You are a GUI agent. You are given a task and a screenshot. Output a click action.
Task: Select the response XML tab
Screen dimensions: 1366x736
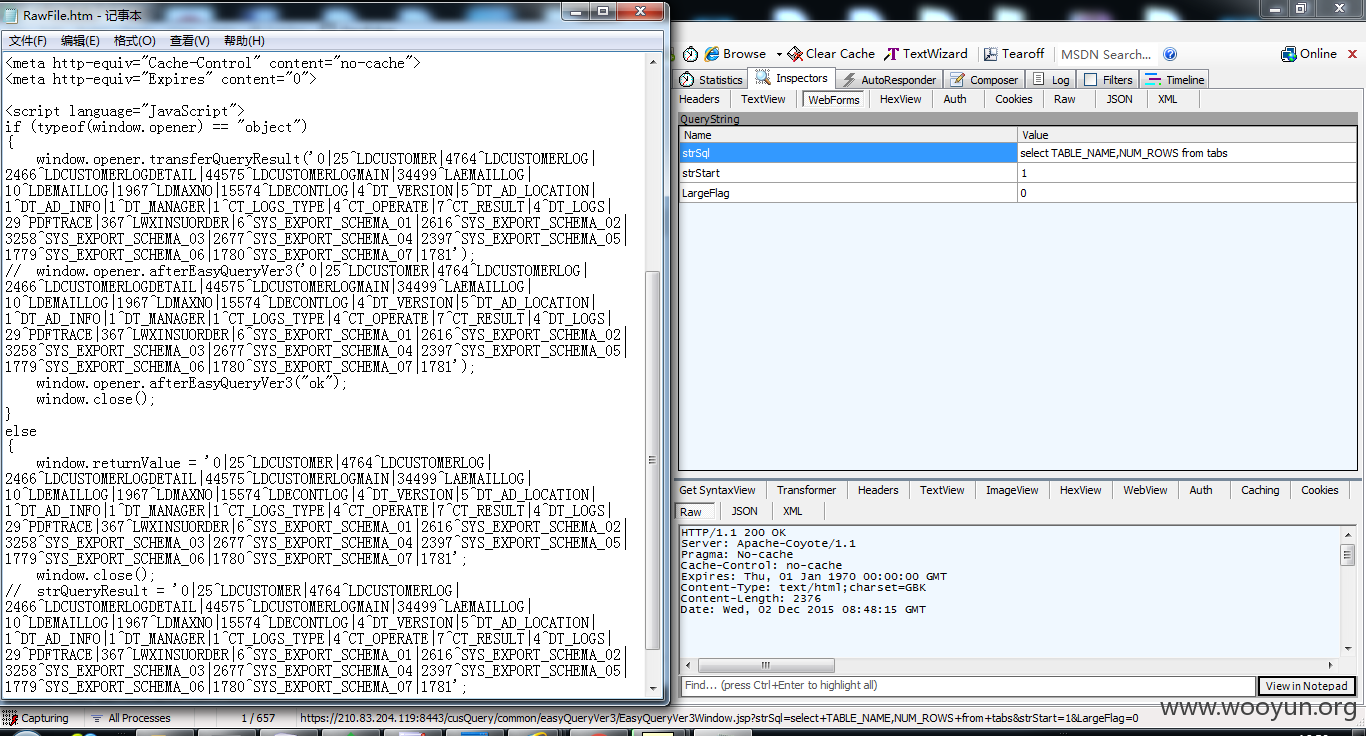coord(792,511)
